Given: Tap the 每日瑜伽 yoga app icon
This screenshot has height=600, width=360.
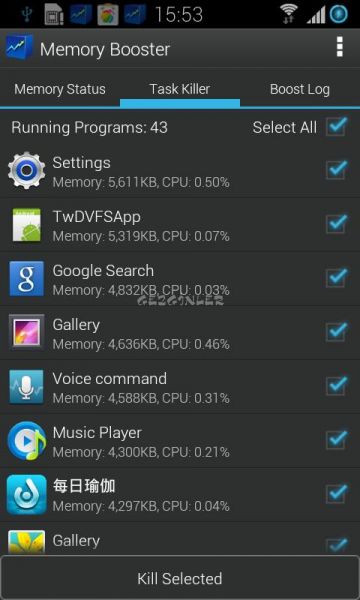Looking at the screenshot, I should click(x=26, y=495).
